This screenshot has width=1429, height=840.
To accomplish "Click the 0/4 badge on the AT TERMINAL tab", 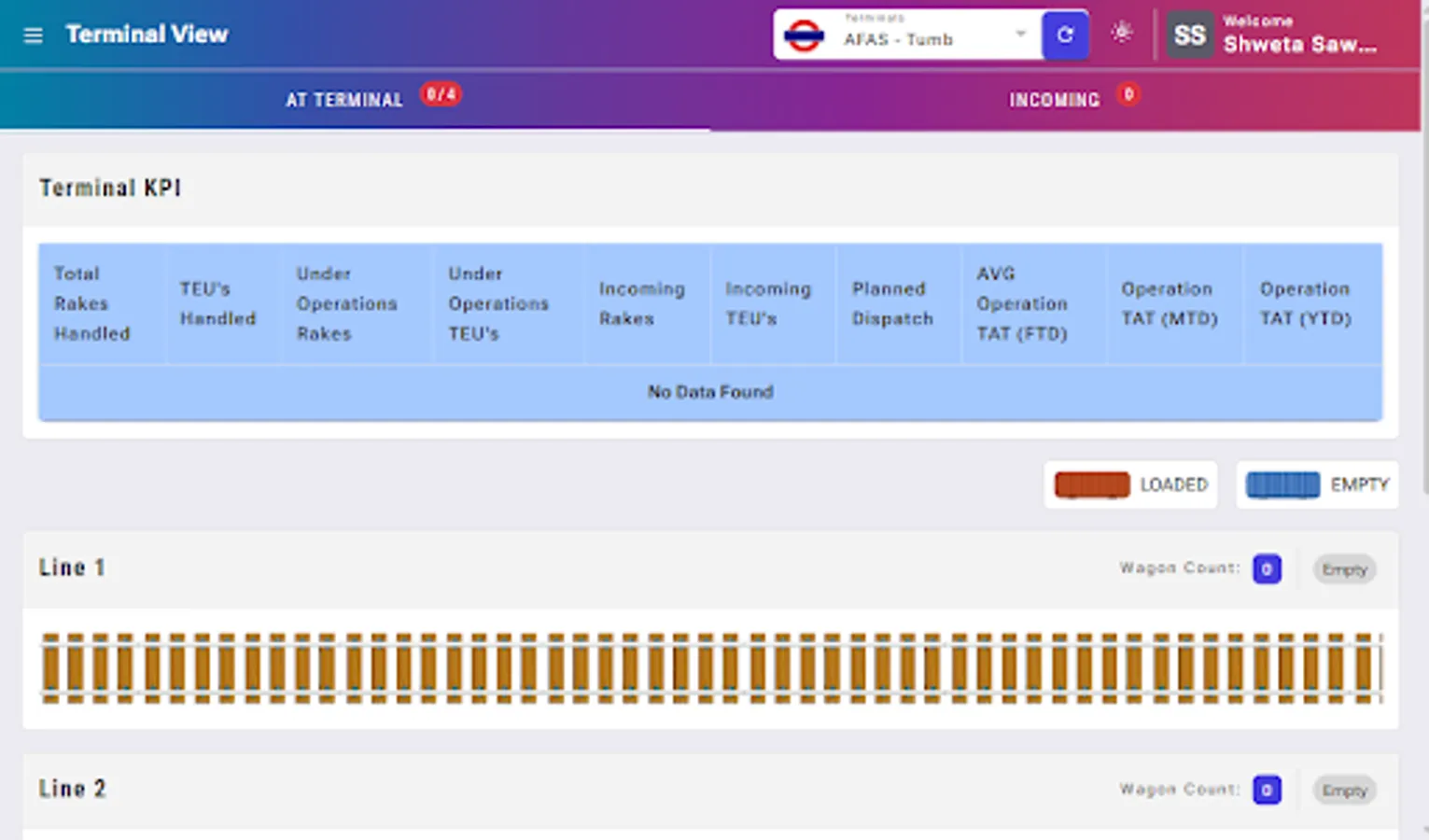I will point(441,94).
